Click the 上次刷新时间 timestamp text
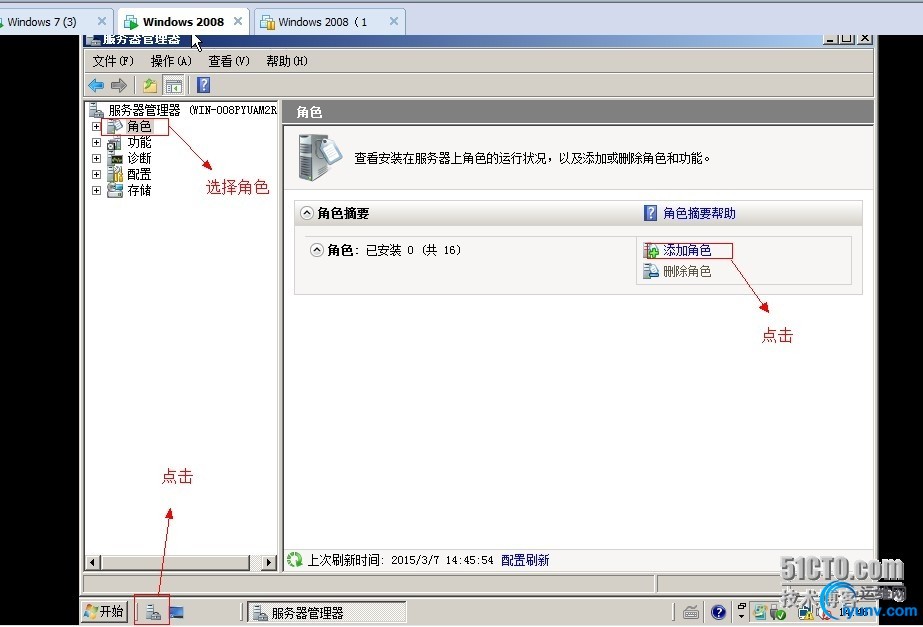 click(x=400, y=560)
